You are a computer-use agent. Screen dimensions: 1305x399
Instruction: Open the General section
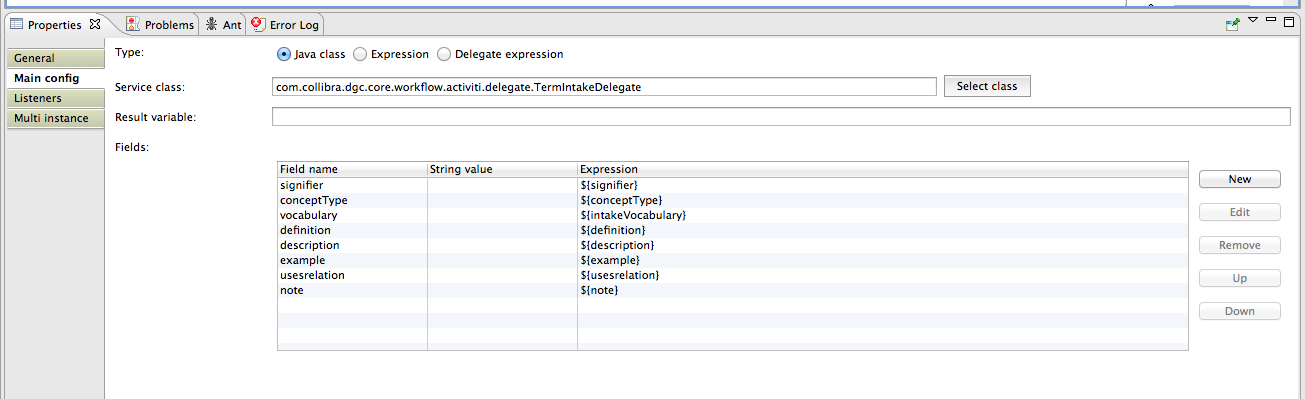coord(55,58)
